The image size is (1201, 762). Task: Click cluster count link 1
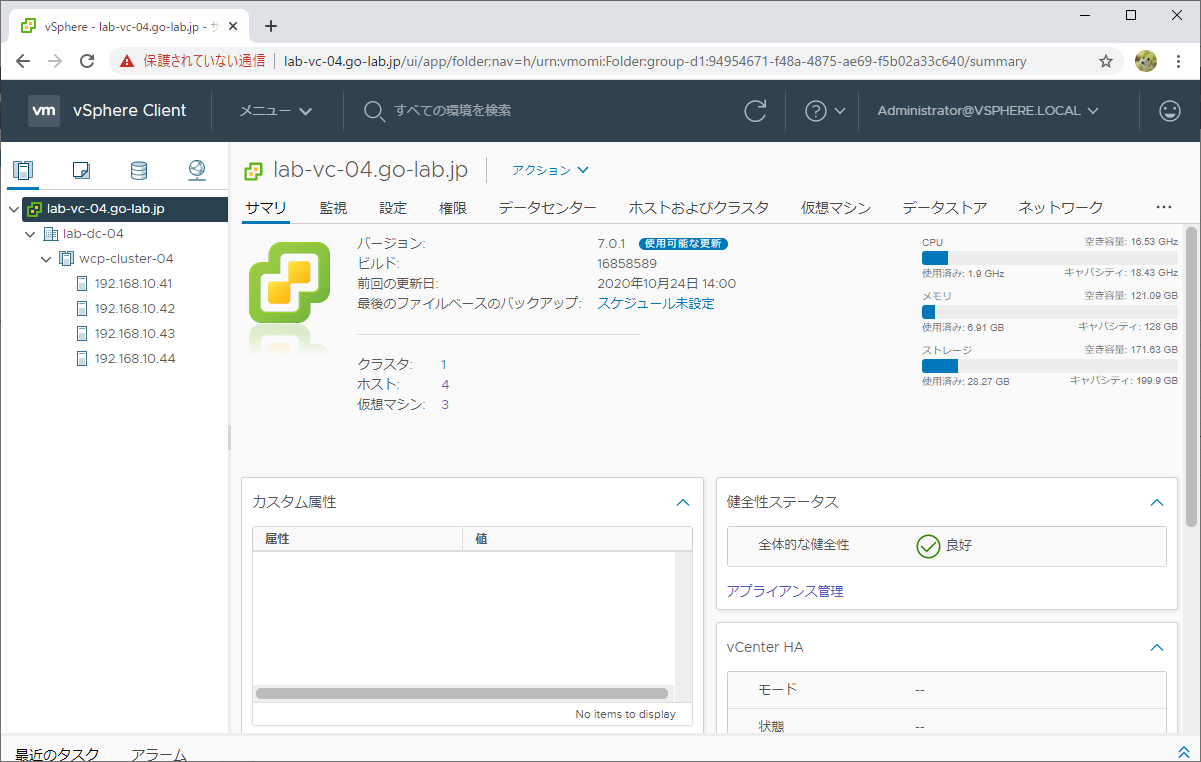tap(444, 365)
